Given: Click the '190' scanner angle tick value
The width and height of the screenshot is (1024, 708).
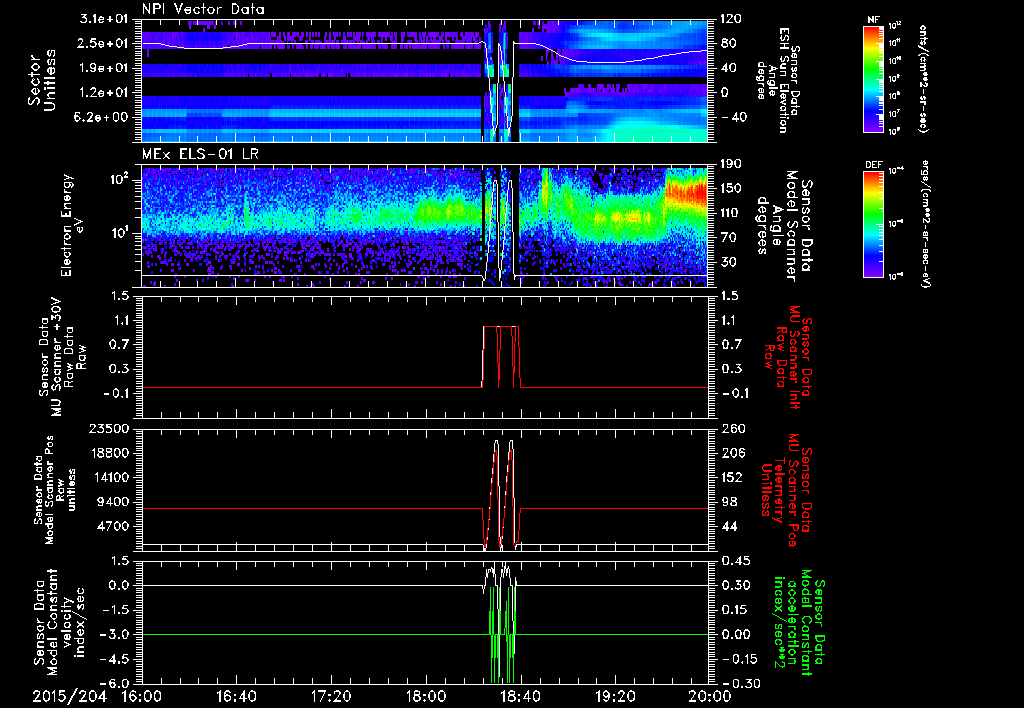Looking at the screenshot, I should click(x=731, y=164).
